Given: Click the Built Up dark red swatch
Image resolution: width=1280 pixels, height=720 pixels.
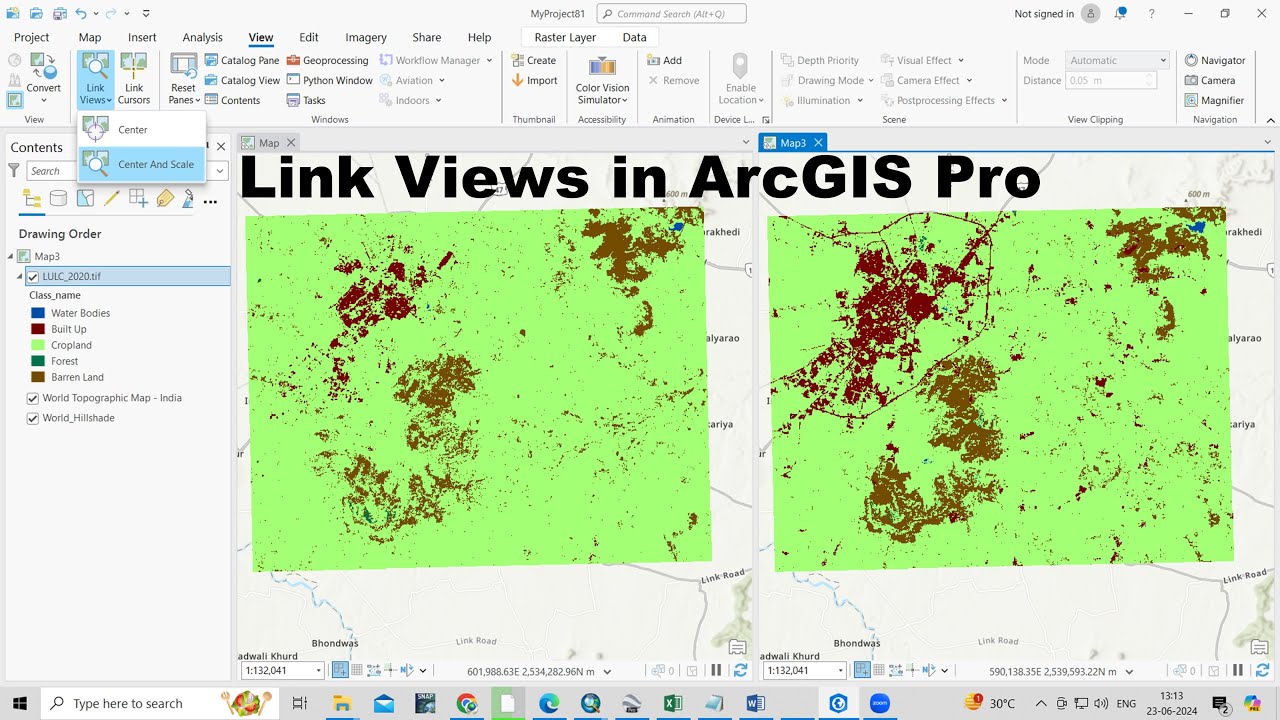Looking at the screenshot, I should [x=38, y=329].
